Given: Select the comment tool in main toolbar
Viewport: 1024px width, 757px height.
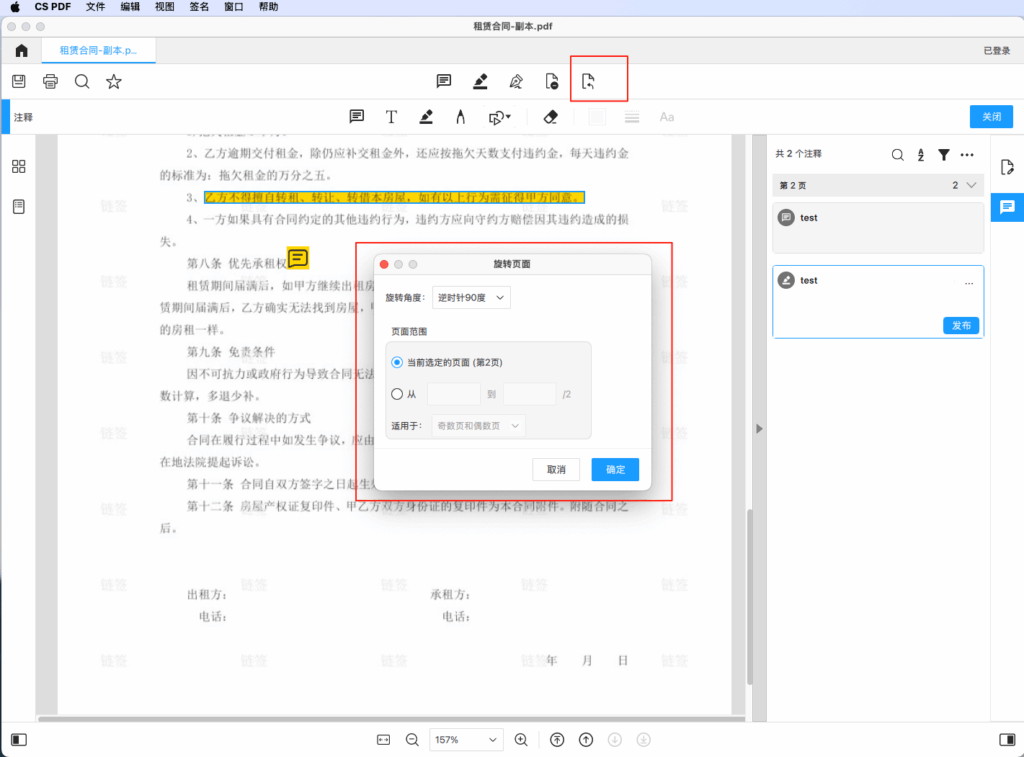Looking at the screenshot, I should coord(443,81).
